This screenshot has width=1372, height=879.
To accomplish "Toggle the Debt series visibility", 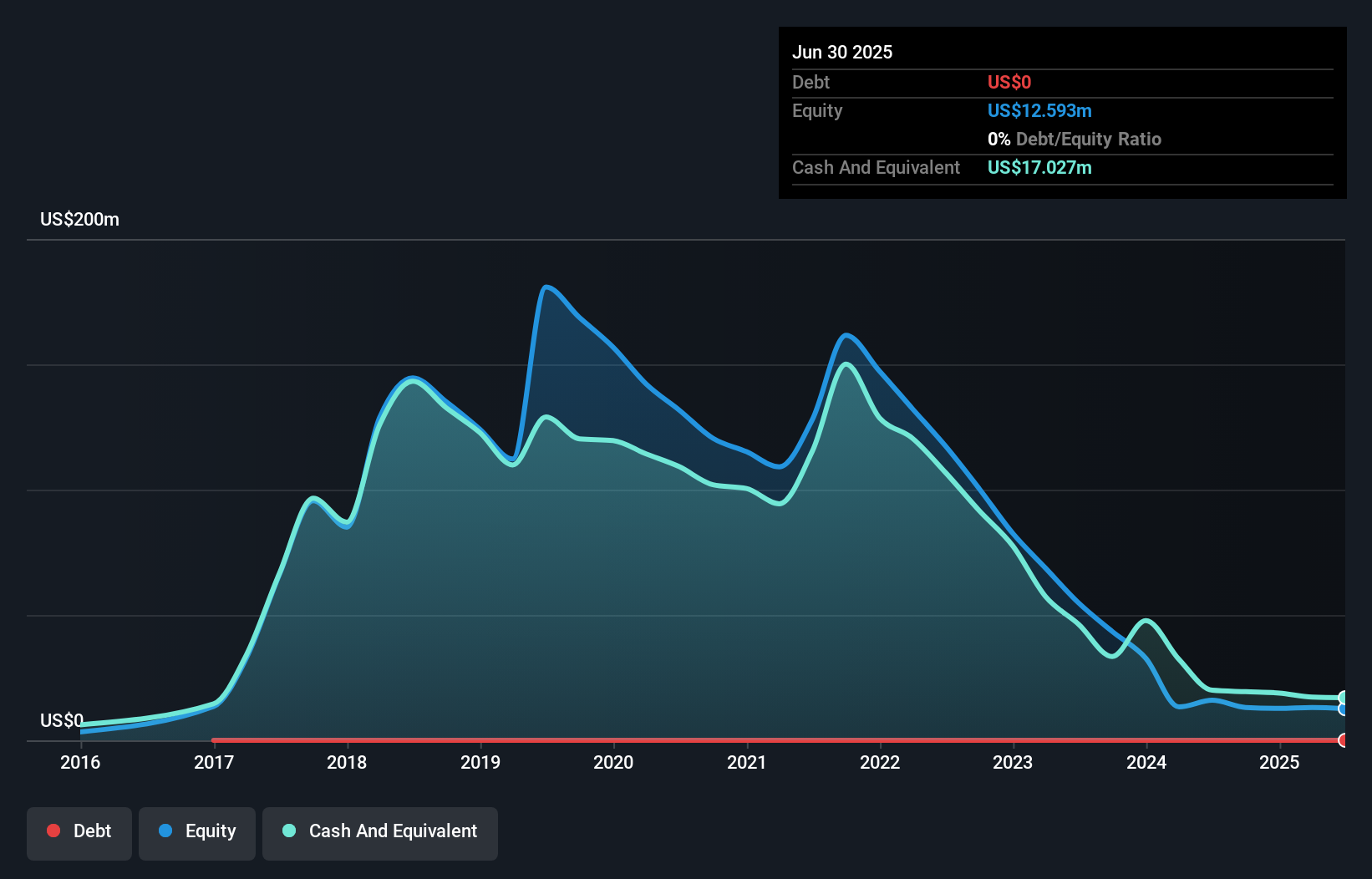I will point(79,831).
